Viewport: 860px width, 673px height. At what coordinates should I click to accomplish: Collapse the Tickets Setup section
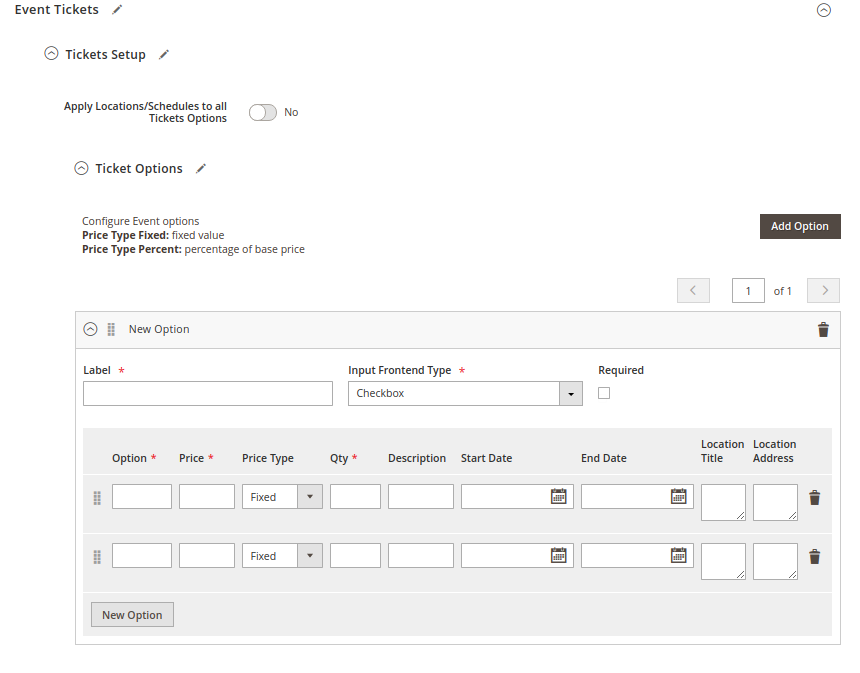(52, 55)
